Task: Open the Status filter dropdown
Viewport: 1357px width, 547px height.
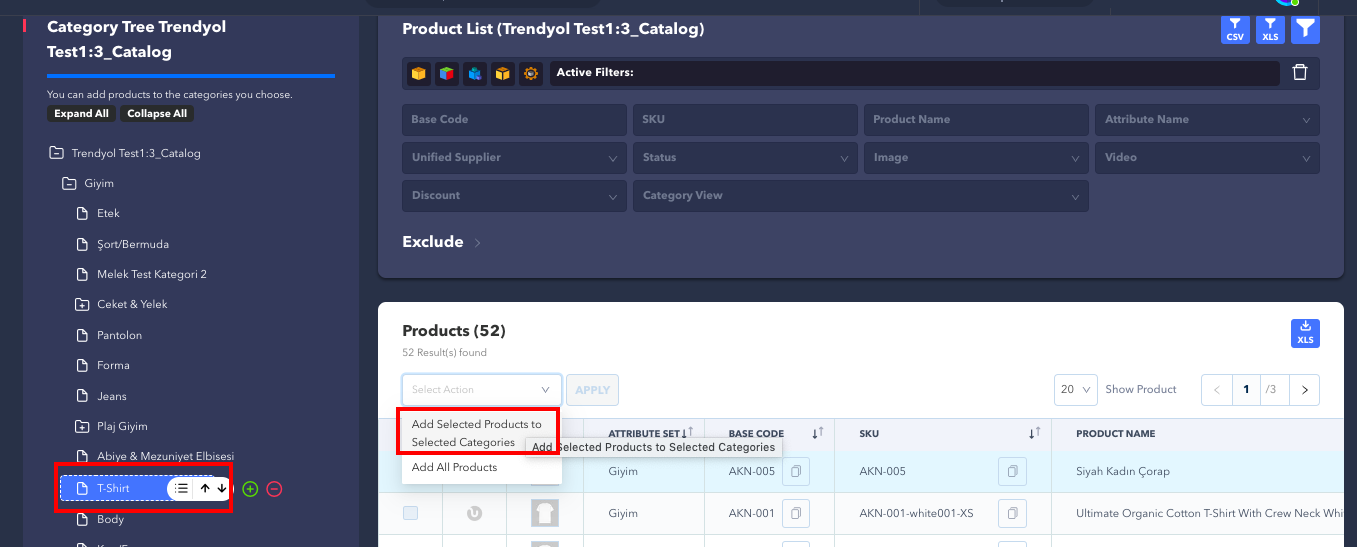Action: [x=745, y=157]
